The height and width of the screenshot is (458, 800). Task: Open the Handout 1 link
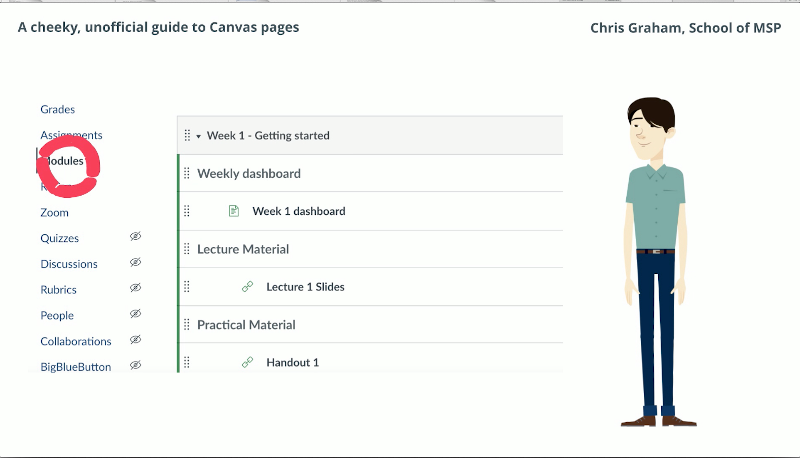tap(292, 362)
